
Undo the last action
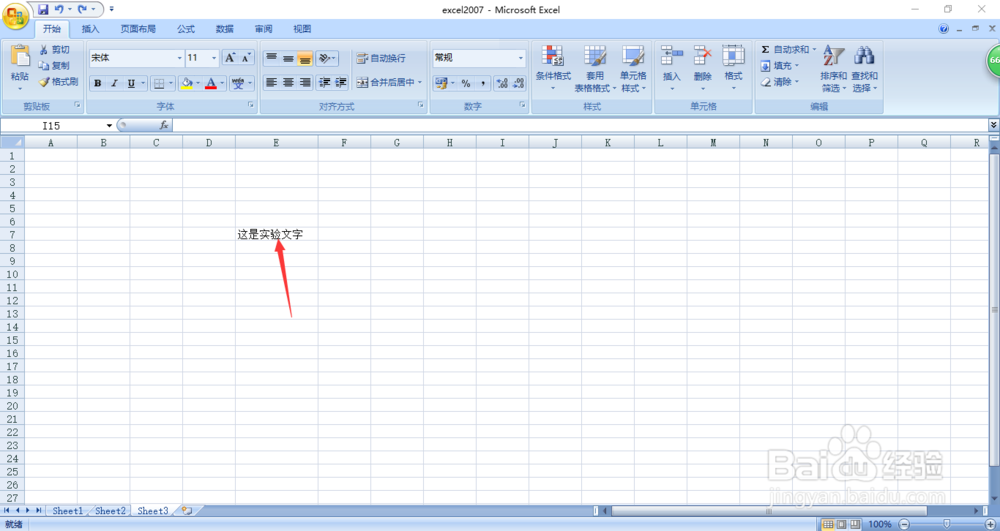pyautogui.click(x=59, y=10)
